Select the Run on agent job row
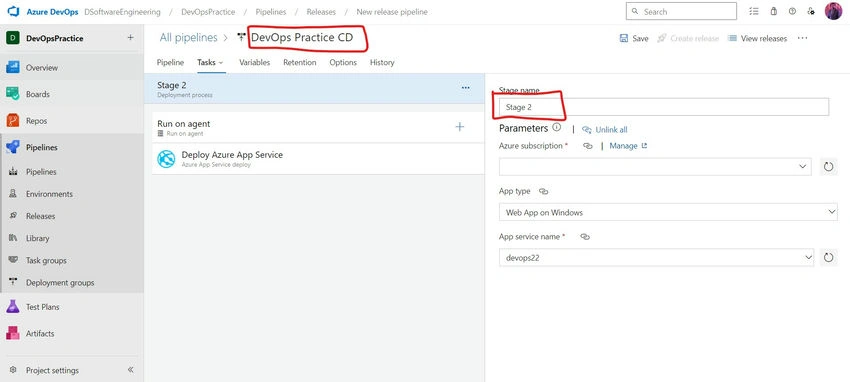Screen dimensions: 850x382 point(318,127)
